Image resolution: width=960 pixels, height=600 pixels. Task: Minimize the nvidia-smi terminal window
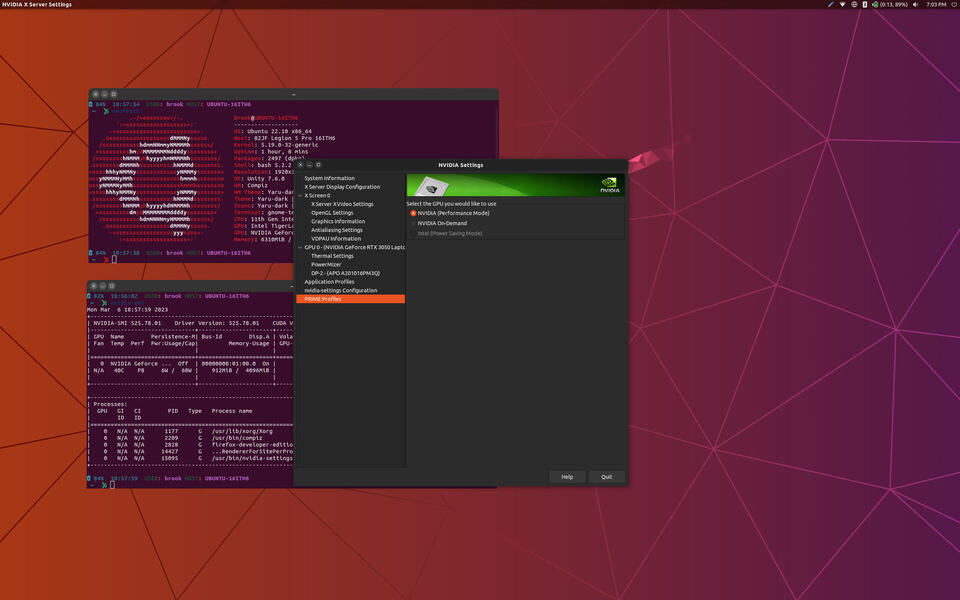tap(103, 286)
